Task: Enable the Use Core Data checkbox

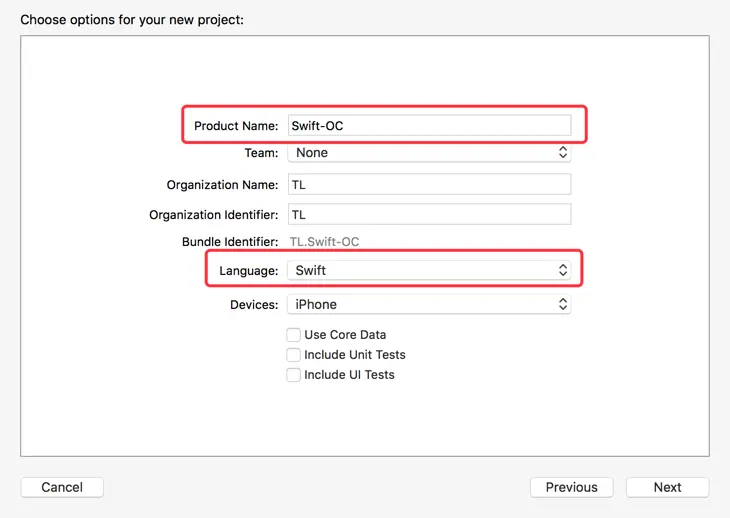Action: click(294, 335)
